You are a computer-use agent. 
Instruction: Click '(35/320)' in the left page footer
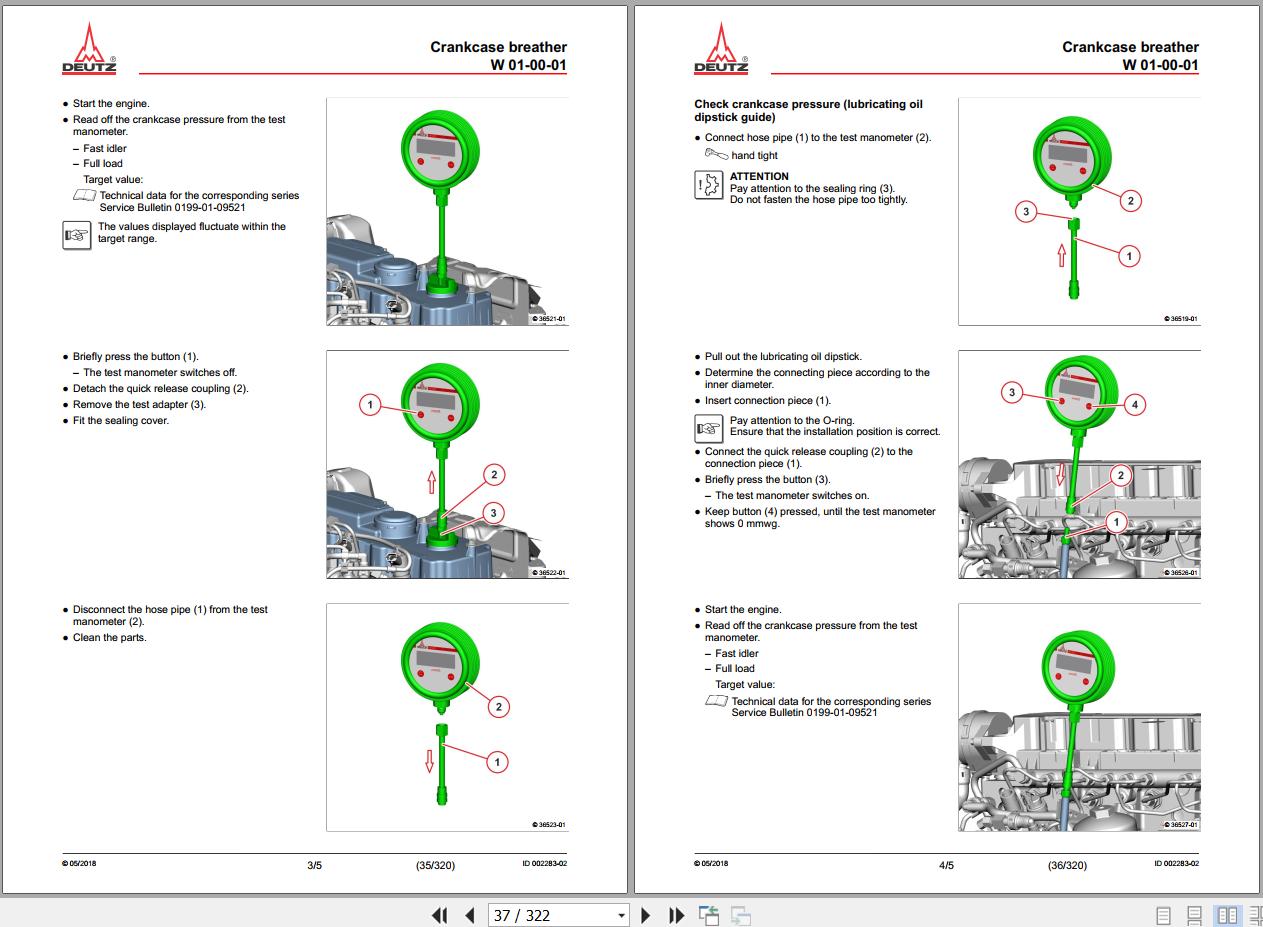click(435, 865)
